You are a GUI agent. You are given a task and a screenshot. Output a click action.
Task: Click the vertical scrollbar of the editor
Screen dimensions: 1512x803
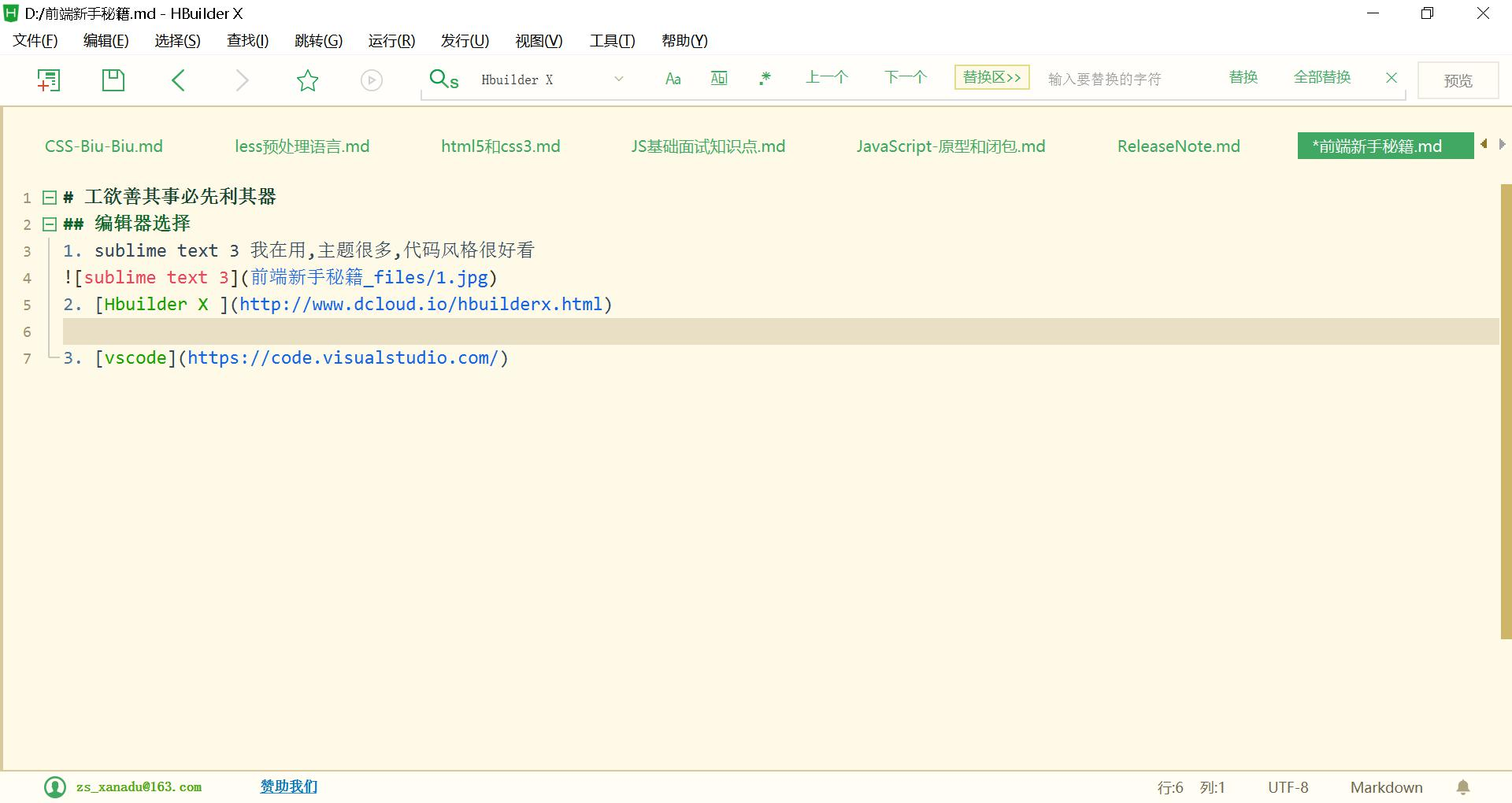click(1506, 411)
